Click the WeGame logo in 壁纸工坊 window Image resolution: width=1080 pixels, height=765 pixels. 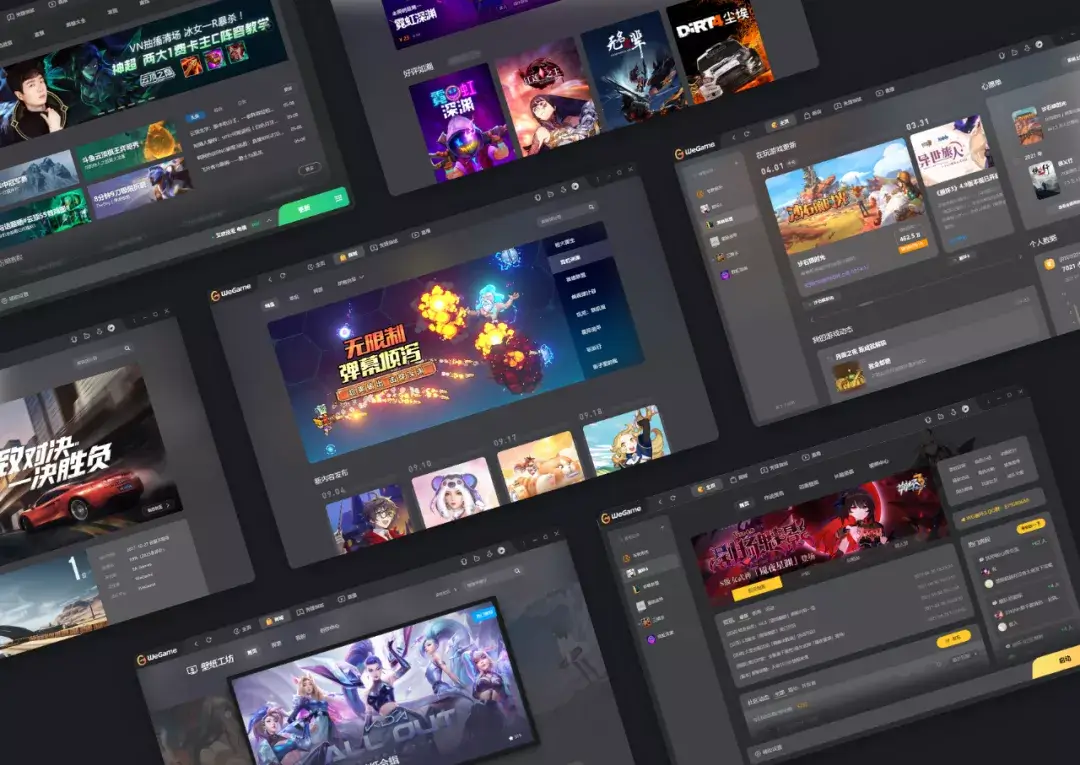point(157,656)
